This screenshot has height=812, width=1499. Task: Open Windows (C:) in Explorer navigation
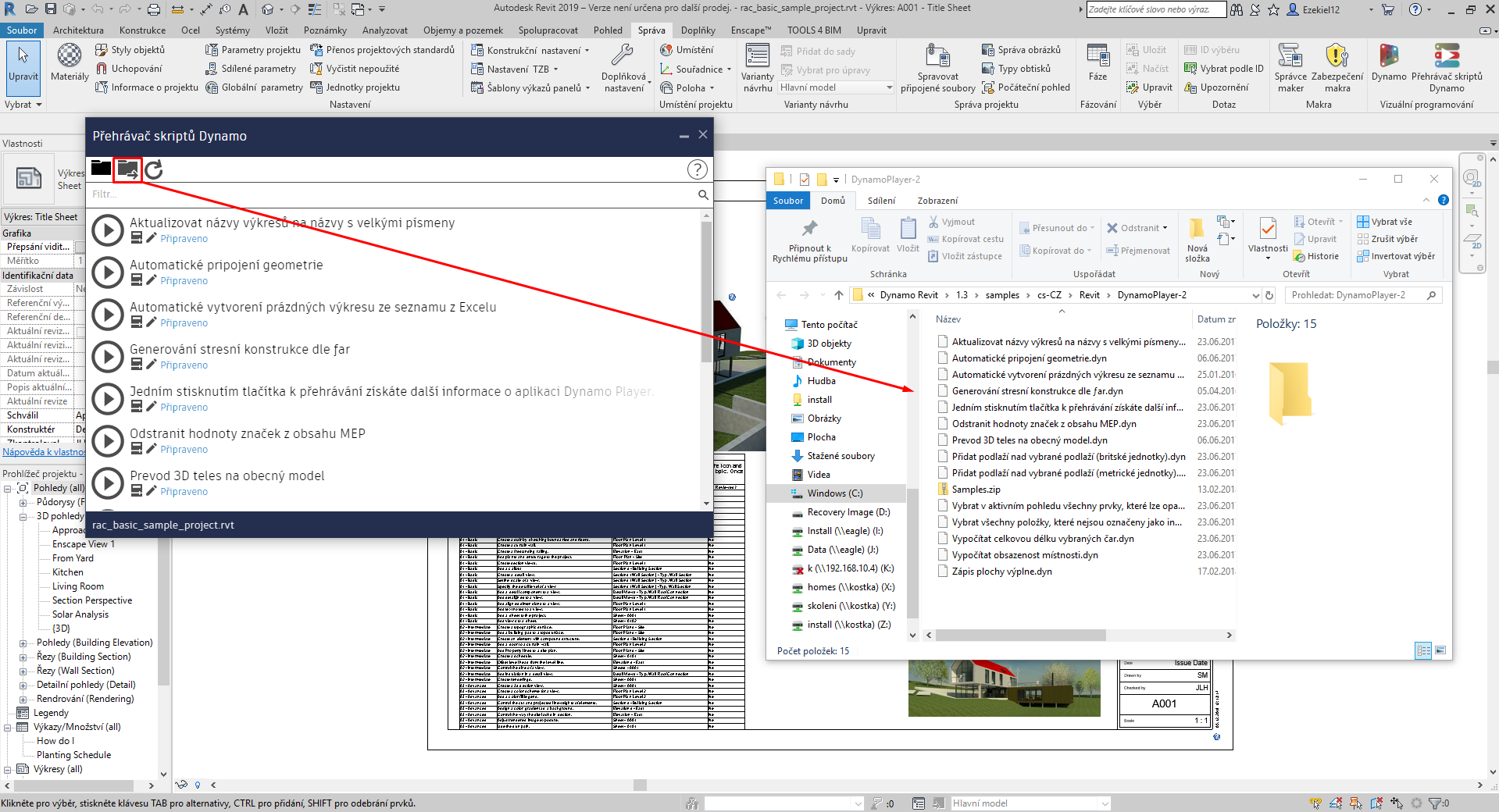point(835,493)
